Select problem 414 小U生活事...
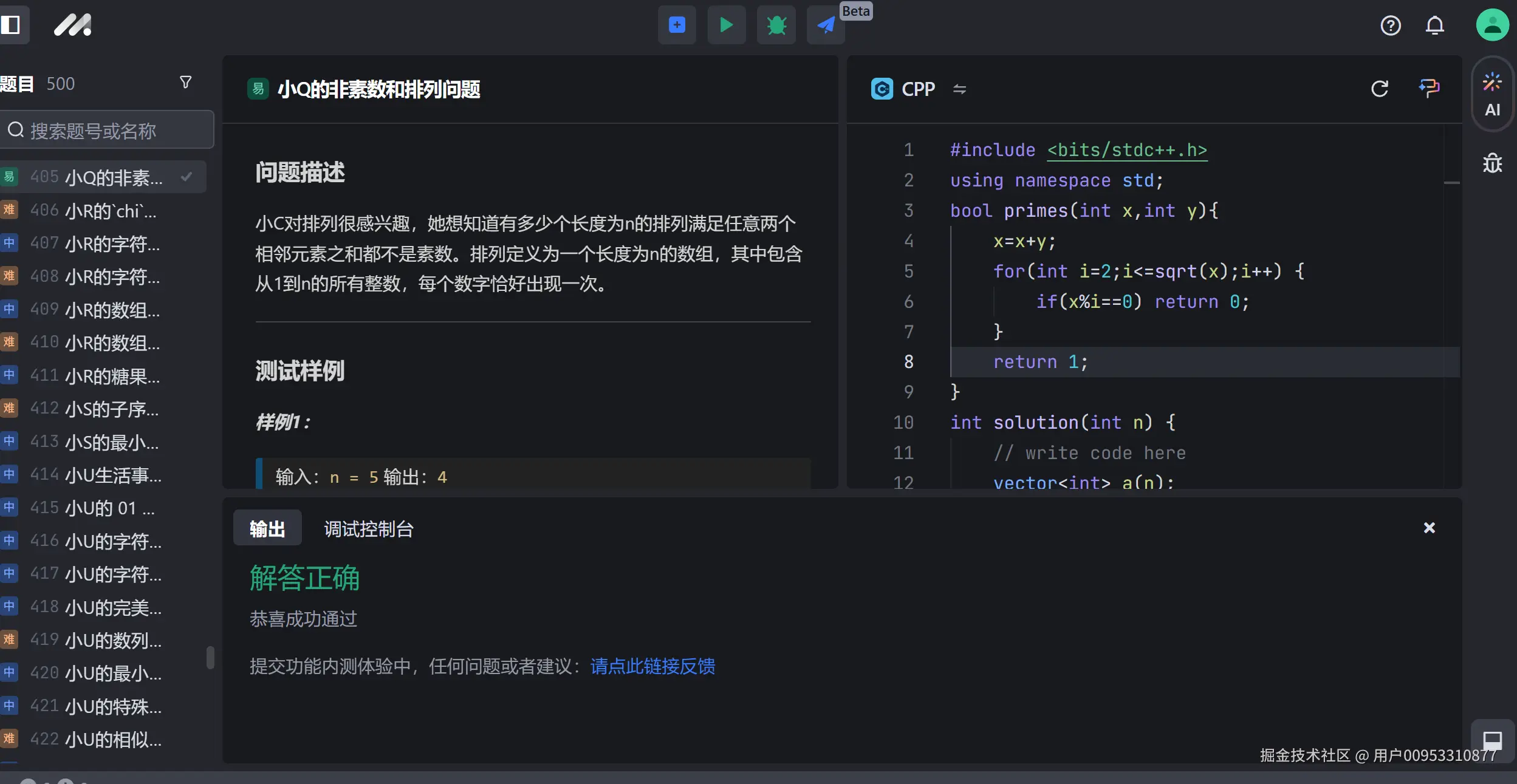 point(102,475)
